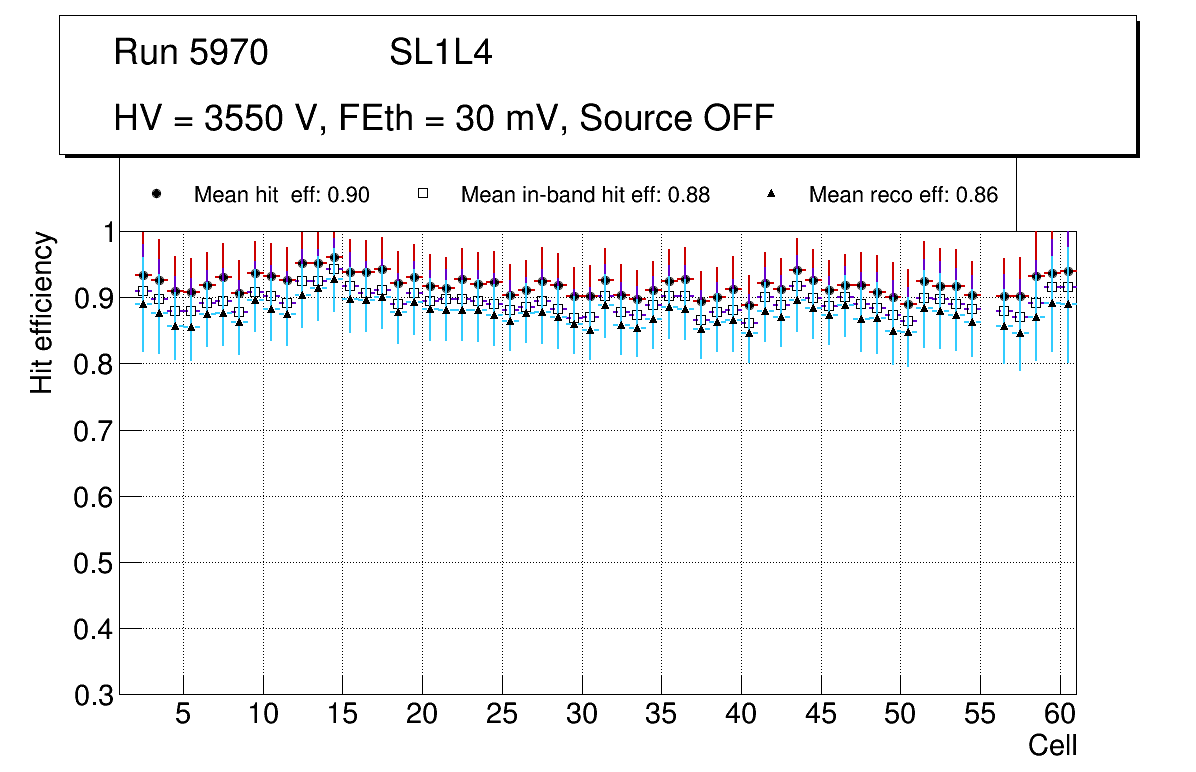Select the "Mean reco eff: 0.86" legend label

[x=903, y=196]
